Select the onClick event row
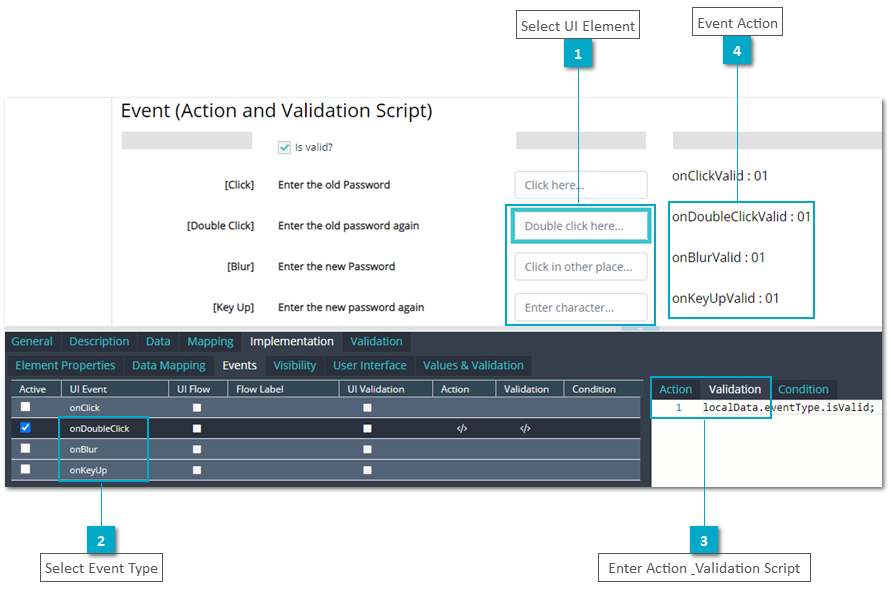The image size is (891, 594). [326, 408]
